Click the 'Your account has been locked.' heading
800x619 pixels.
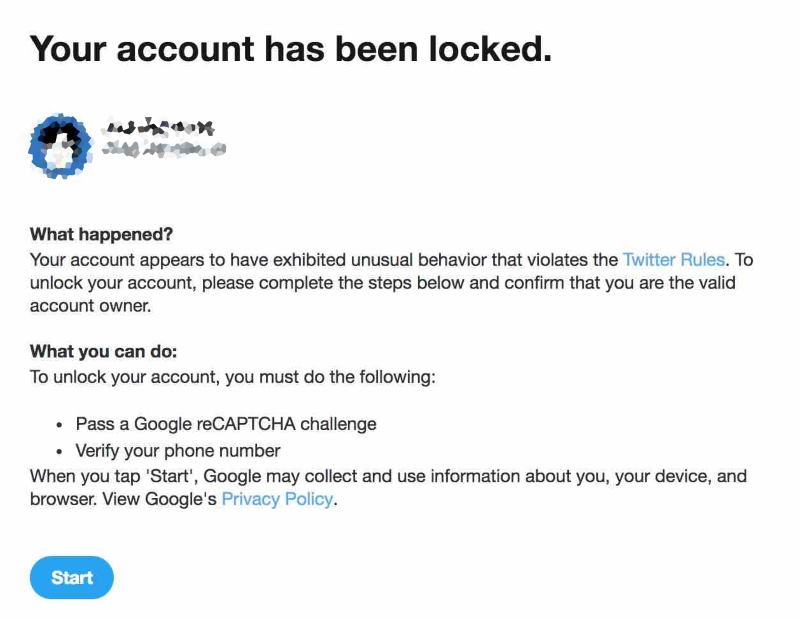(291, 49)
